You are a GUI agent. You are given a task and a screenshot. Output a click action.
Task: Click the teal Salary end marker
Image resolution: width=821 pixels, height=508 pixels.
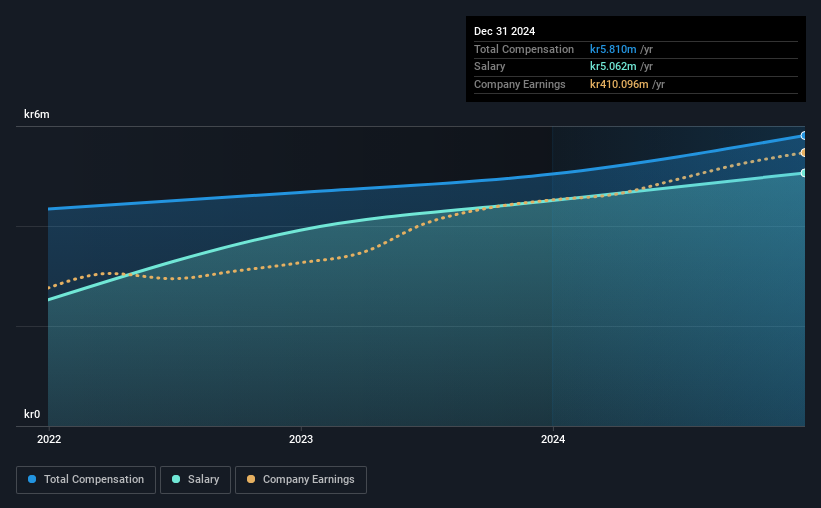804,173
